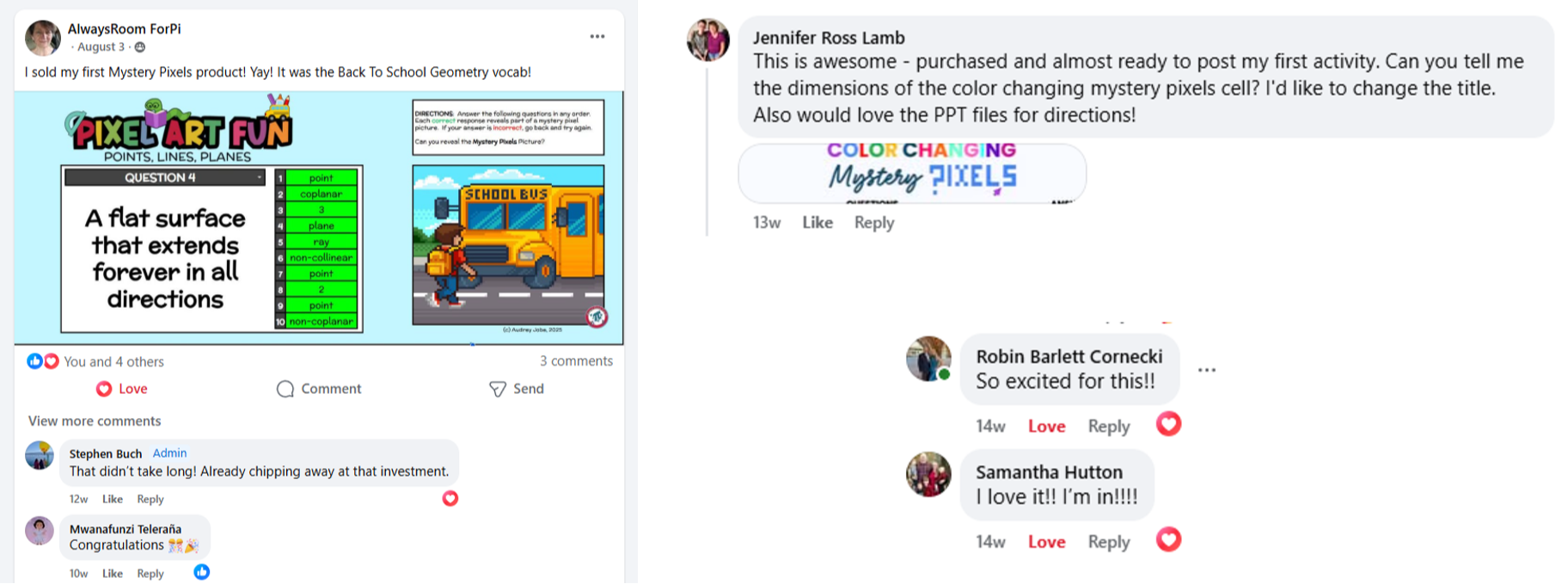Open the like and heart reaction summary
Screen dimensions: 1568x584
tap(43, 361)
